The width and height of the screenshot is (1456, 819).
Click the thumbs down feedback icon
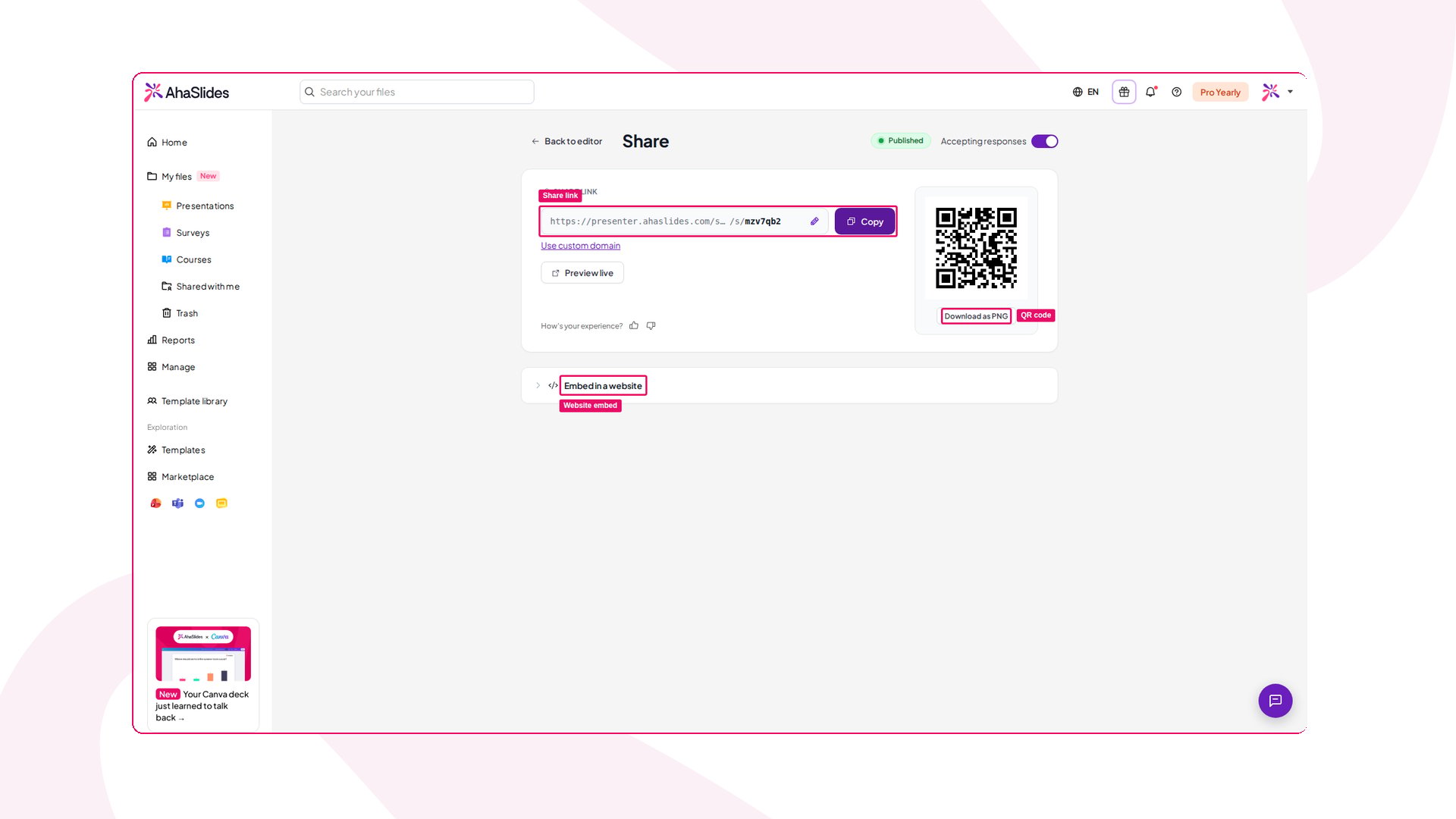pyautogui.click(x=651, y=325)
